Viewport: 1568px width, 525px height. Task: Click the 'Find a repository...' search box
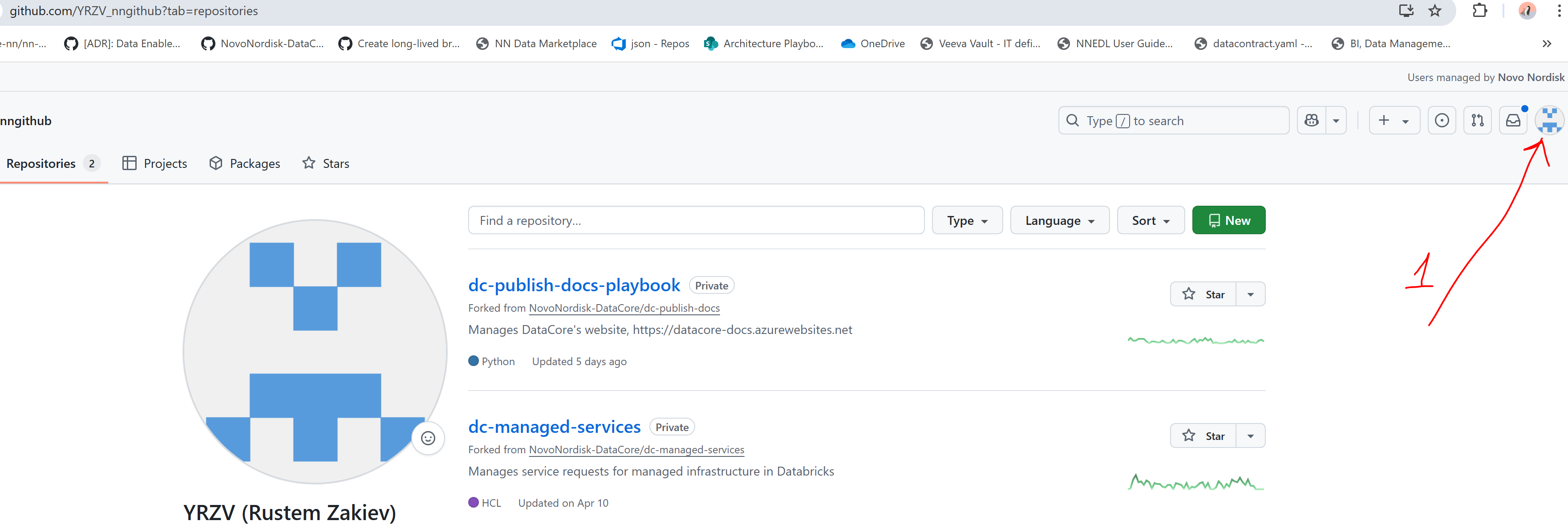[696, 220]
